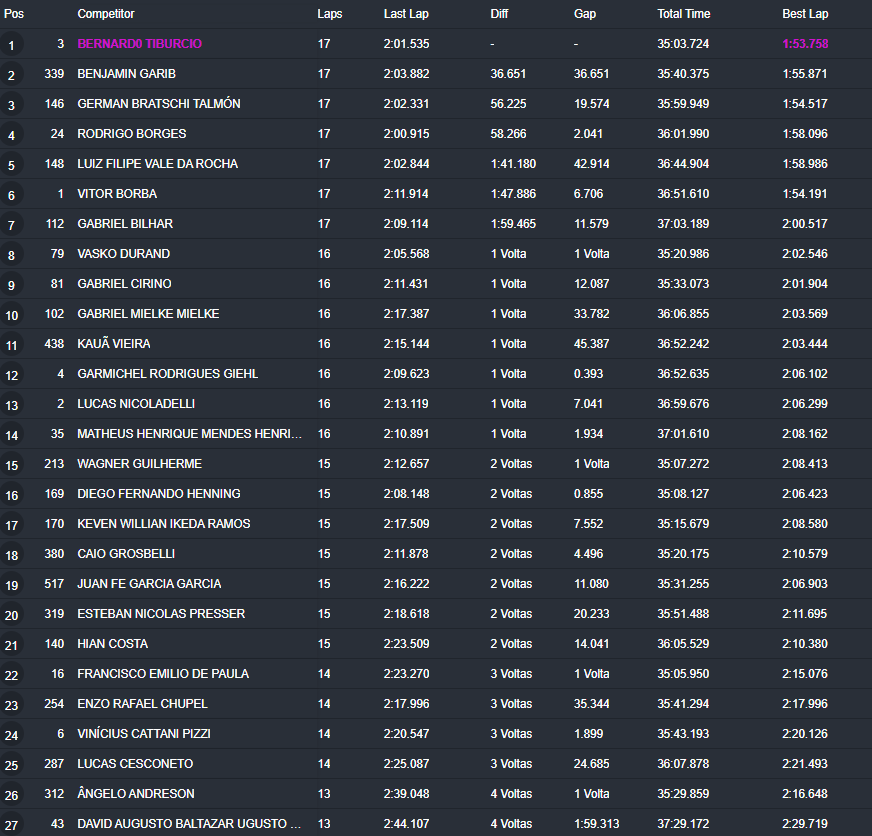This screenshot has width=872, height=836.
Task: Click total time 35:15.679
Action: [x=683, y=525]
